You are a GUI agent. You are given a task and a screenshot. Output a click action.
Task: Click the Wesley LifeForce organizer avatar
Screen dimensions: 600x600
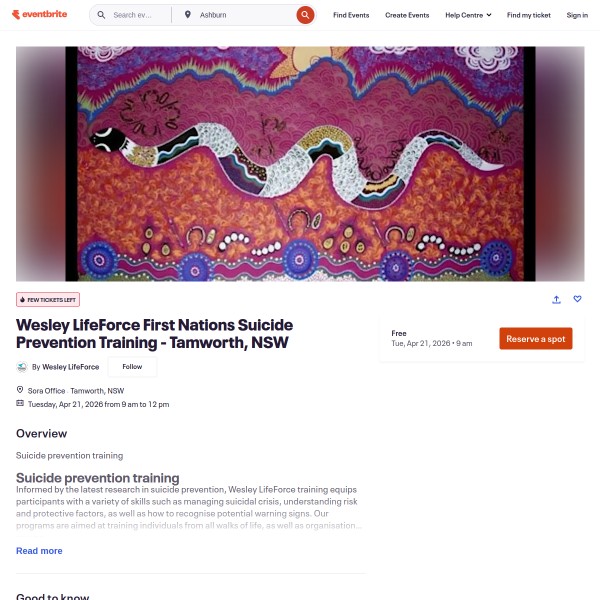pyautogui.click(x=22, y=367)
